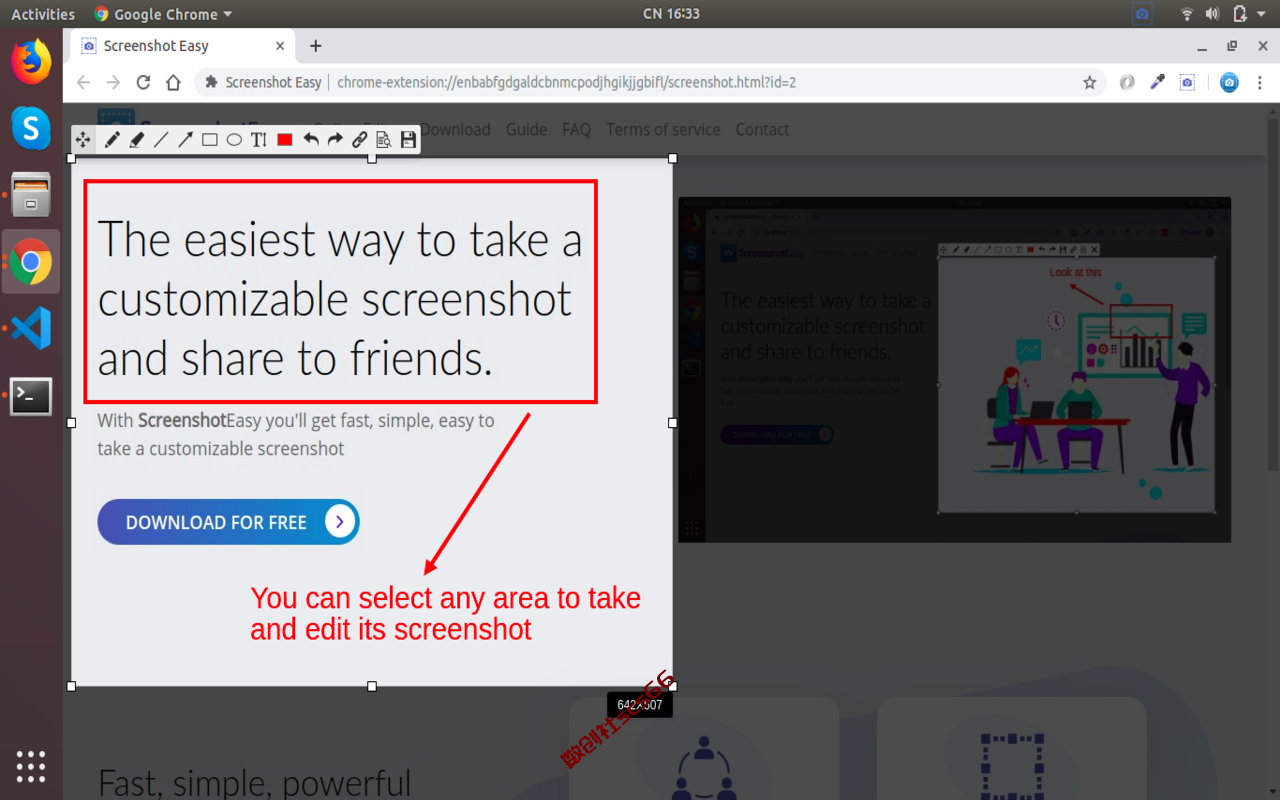Select the Ellipse shape tool
Screen dimensions: 1280x800
234,140
